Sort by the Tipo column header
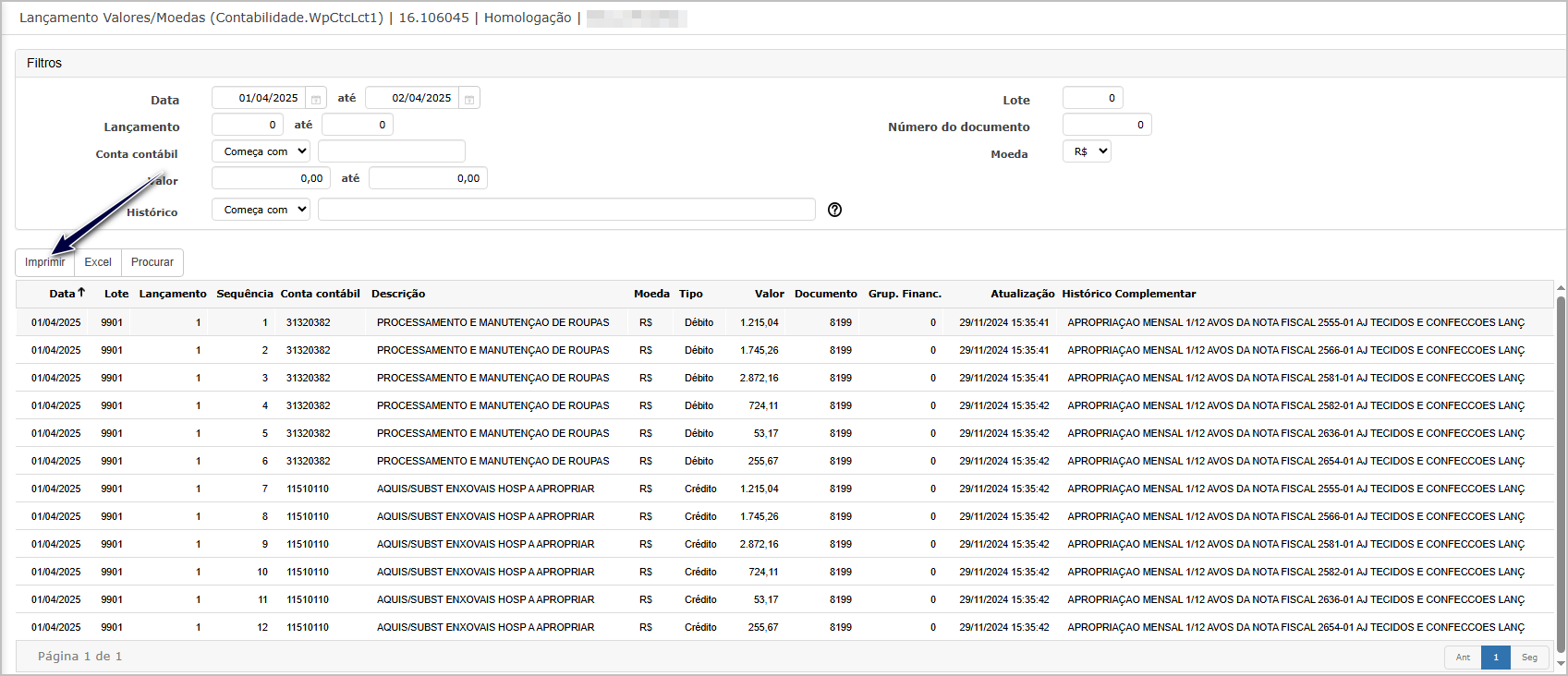This screenshot has height=676, width=1568. (x=691, y=294)
